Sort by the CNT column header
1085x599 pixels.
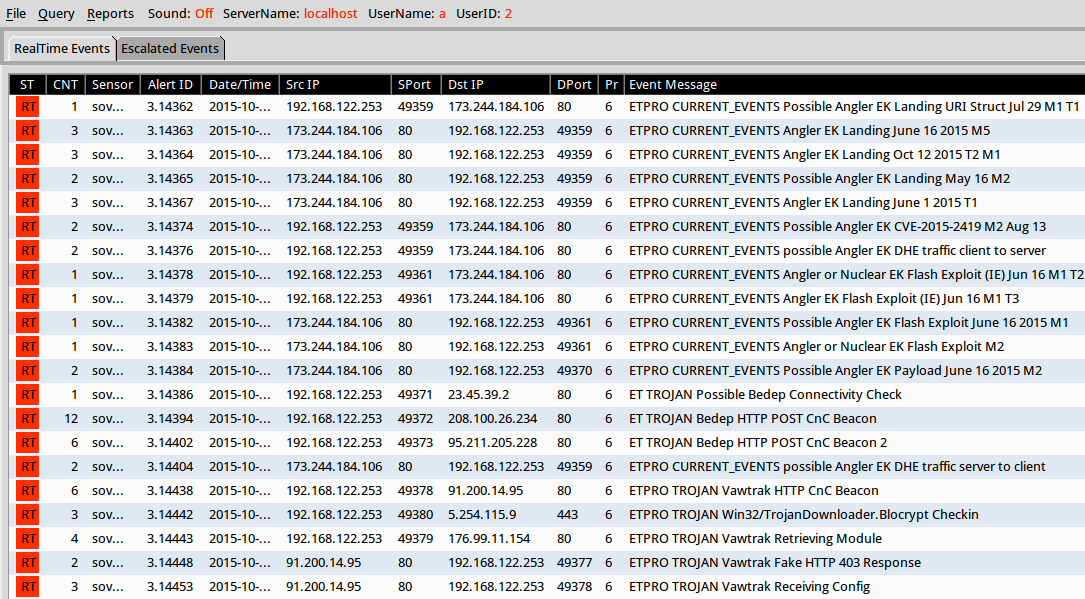(x=65, y=85)
